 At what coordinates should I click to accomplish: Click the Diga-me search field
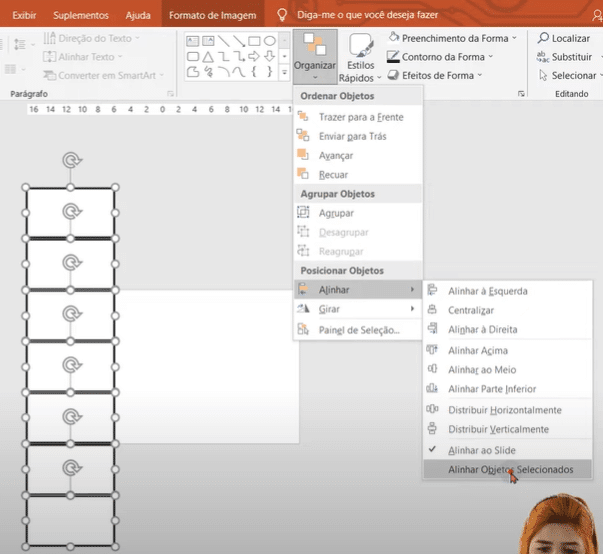coord(367,15)
